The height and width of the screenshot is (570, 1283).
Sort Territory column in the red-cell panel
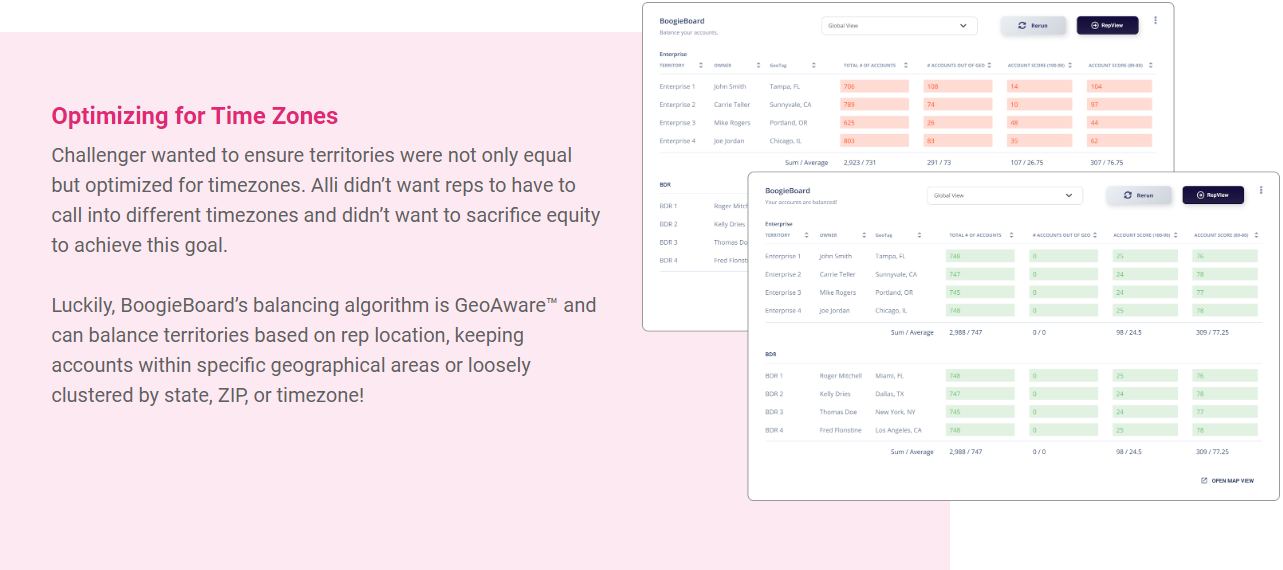coord(701,65)
